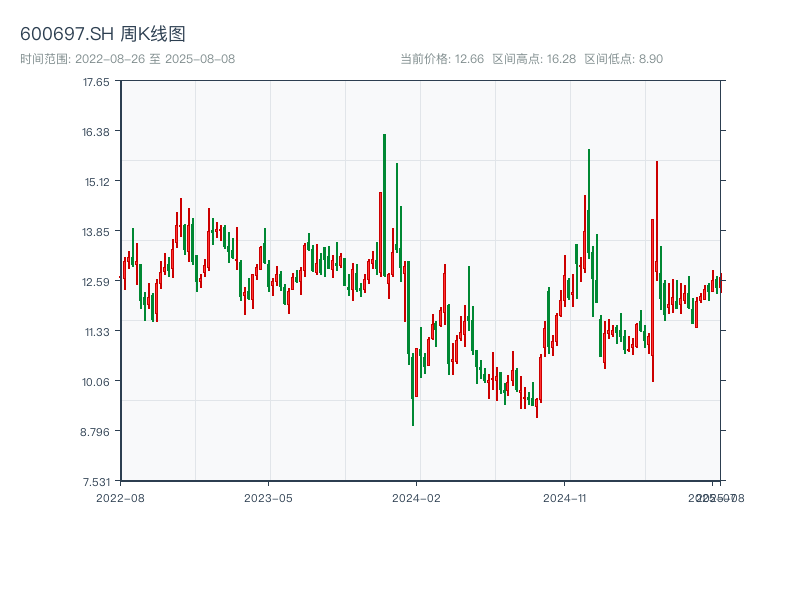This screenshot has height=600, width=800.
Task: Select the x-axis label 2024-02
Action: tap(416, 498)
